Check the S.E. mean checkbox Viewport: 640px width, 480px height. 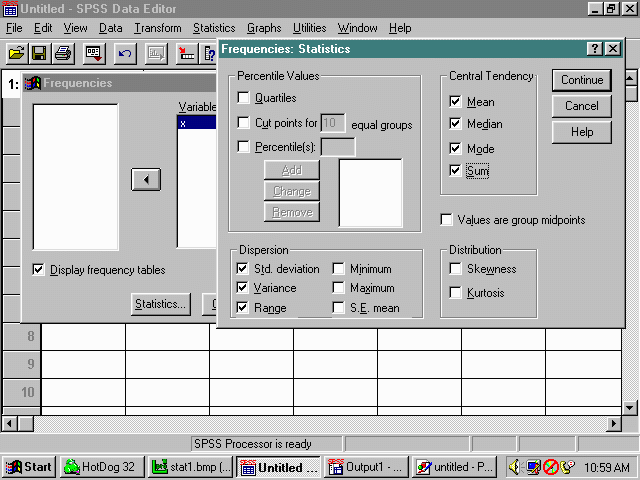click(338, 307)
